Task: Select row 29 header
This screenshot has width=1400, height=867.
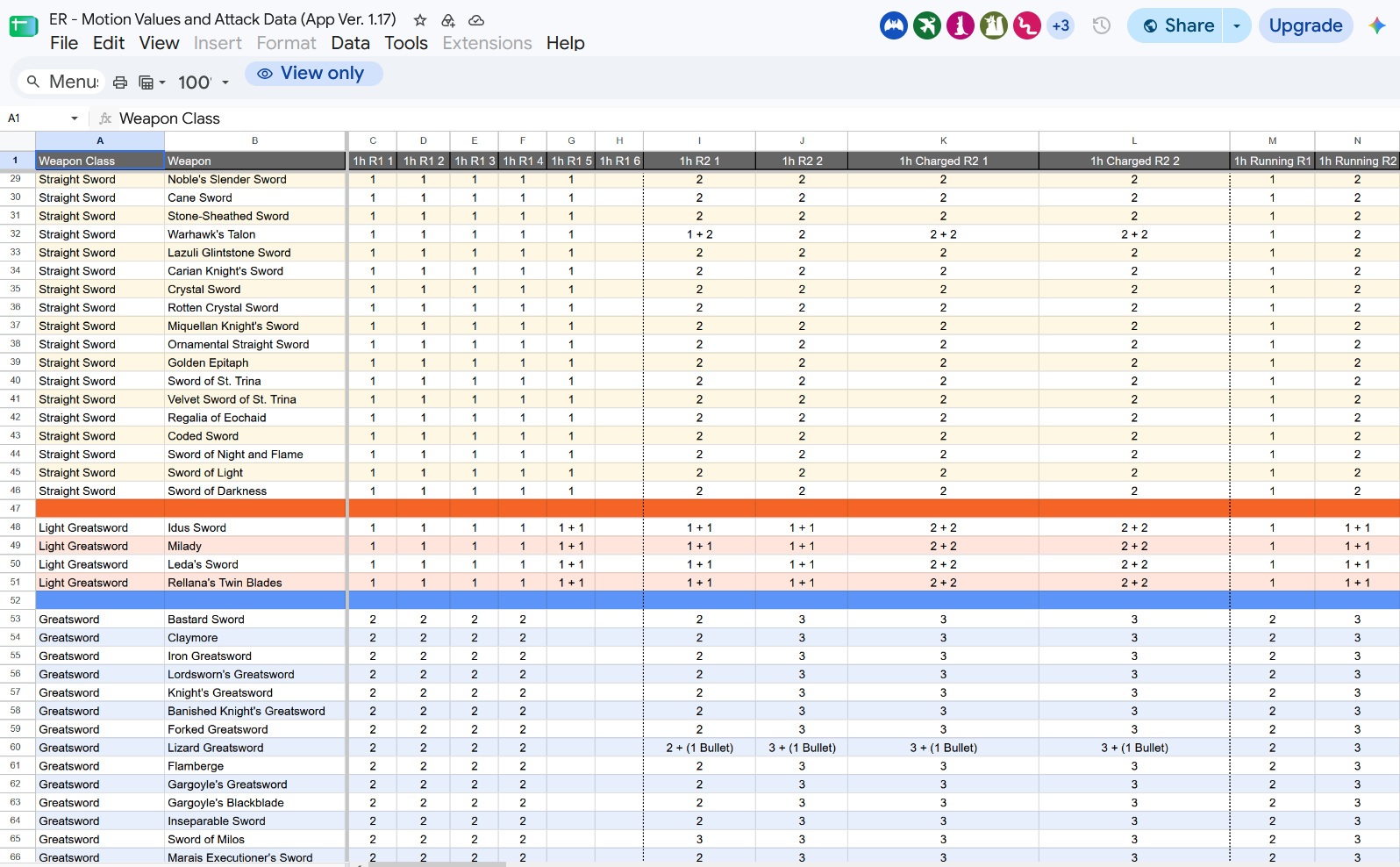Action: coord(16,179)
